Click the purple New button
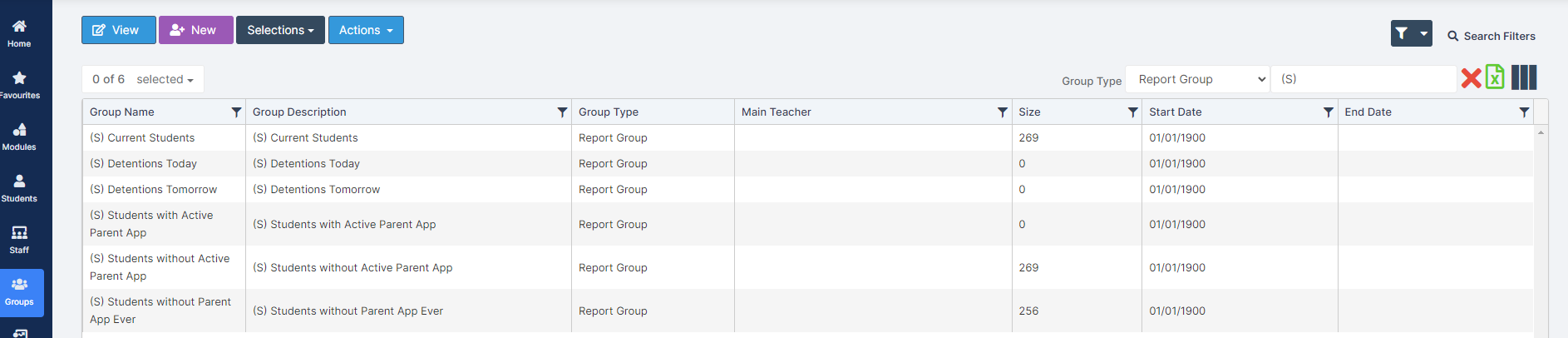This screenshot has height=338, width=1568. pyautogui.click(x=196, y=30)
